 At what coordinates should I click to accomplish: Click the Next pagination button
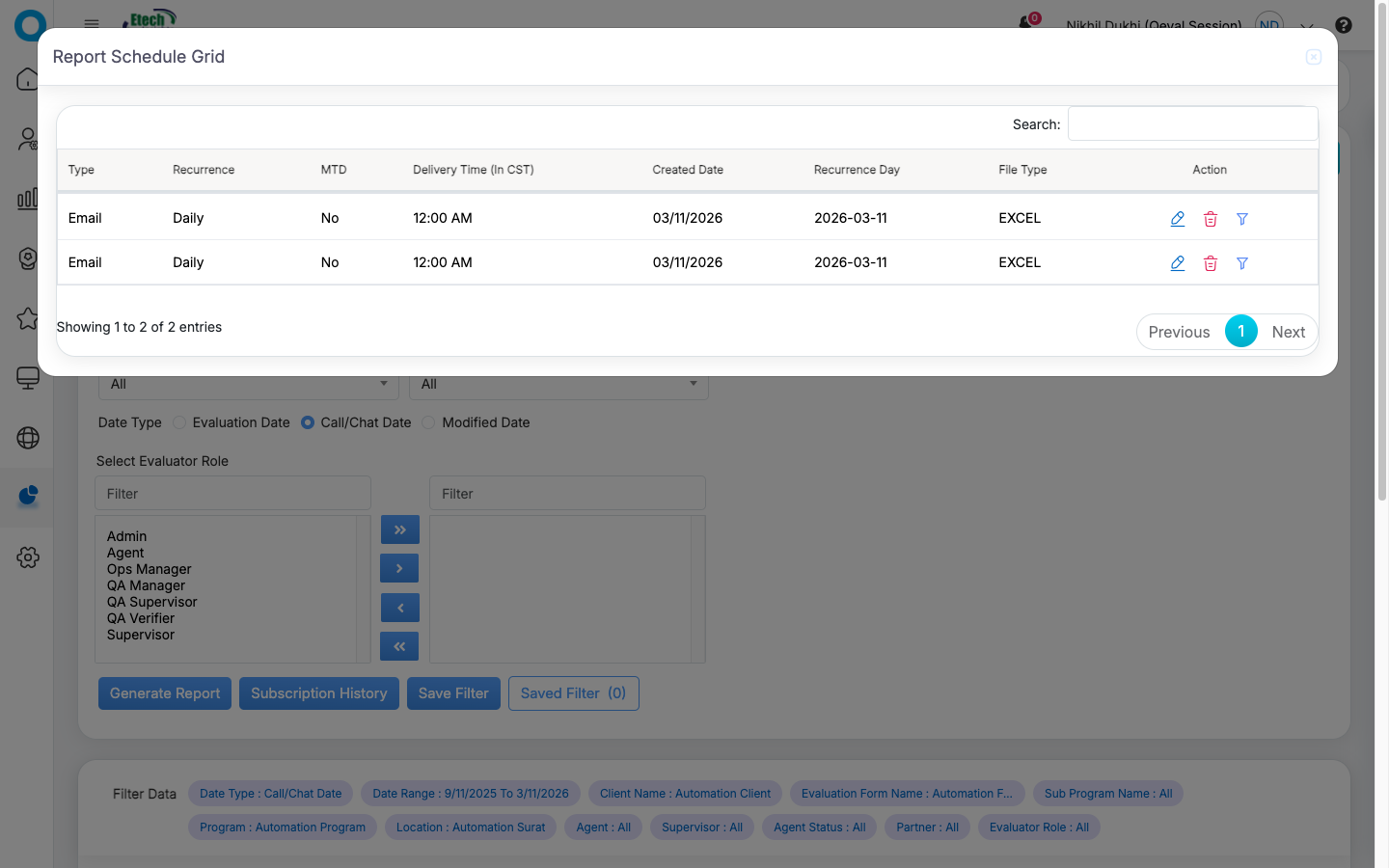point(1288,332)
